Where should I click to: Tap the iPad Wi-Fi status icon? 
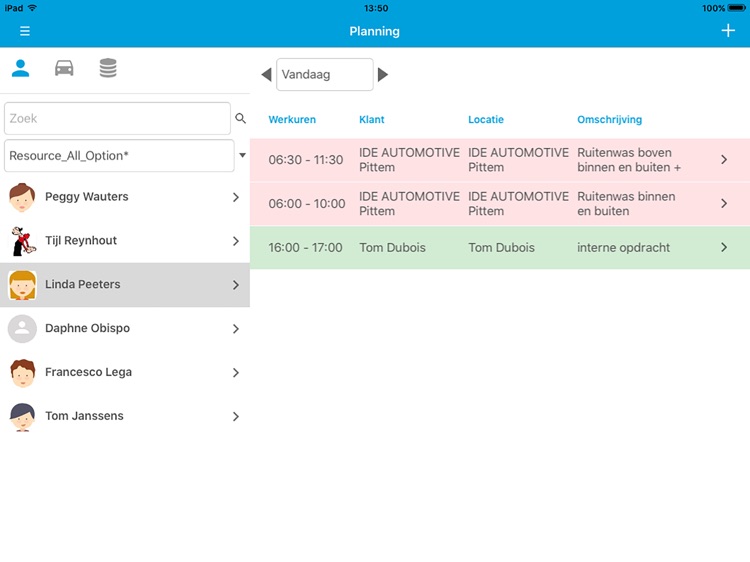33,8
